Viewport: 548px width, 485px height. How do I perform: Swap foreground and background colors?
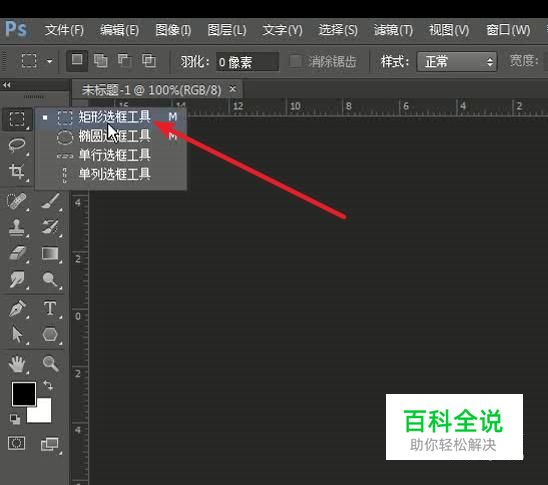tap(48, 386)
